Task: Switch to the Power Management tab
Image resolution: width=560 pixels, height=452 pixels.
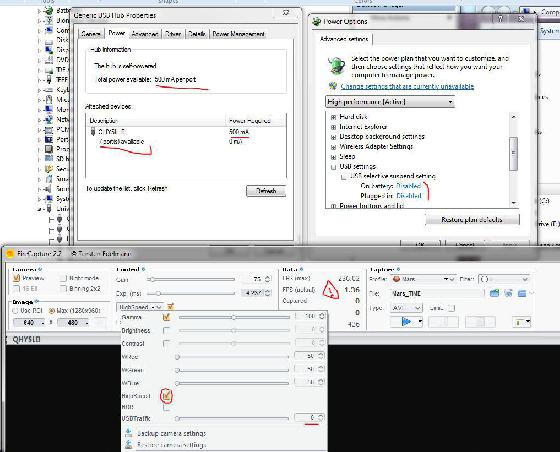Action: point(239,34)
